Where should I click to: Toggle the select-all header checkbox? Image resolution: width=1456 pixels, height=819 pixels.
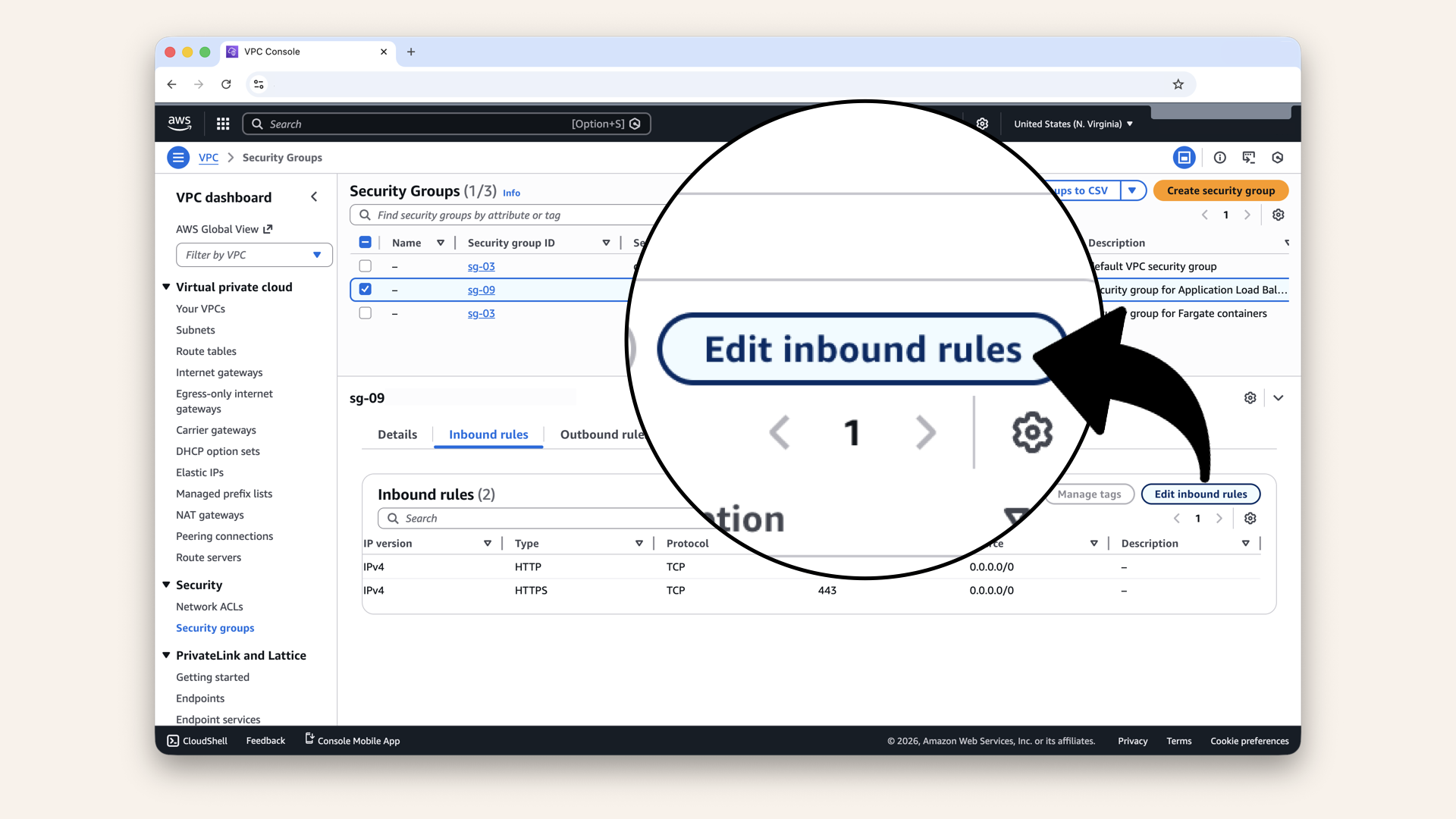(x=366, y=243)
